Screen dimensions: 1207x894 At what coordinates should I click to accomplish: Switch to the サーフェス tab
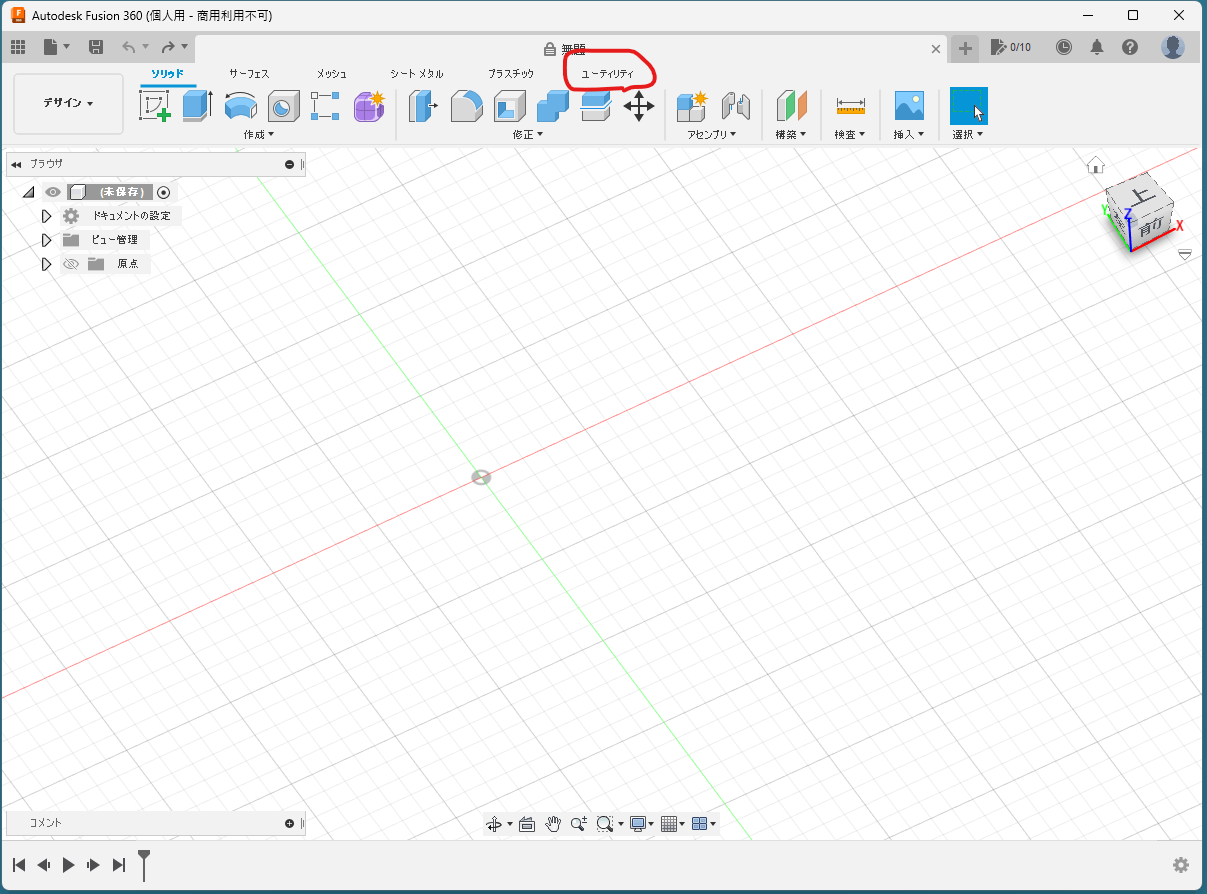coord(249,74)
